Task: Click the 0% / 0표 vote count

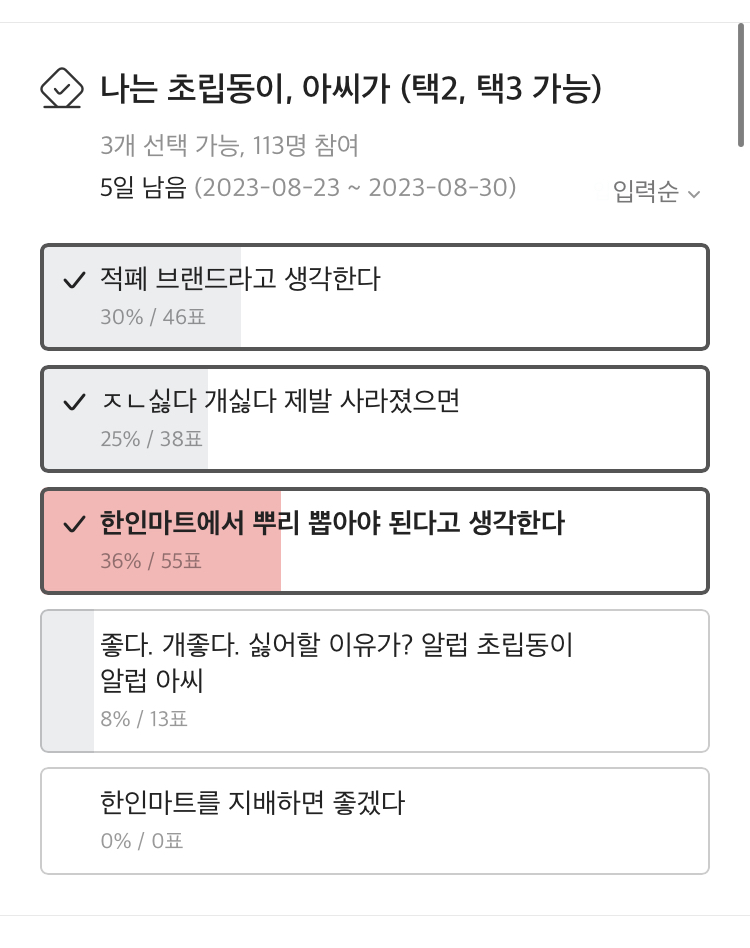Action: [141, 841]
